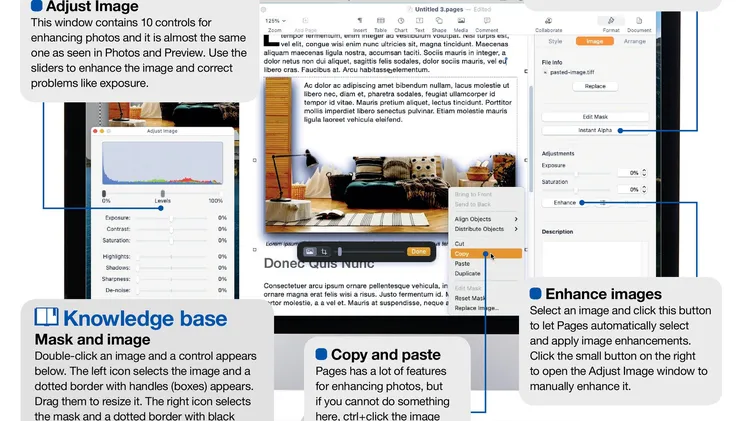Screen dimensions: 750x421
Task: Click the sidebar Saturation slider
Action: [577, 190]
